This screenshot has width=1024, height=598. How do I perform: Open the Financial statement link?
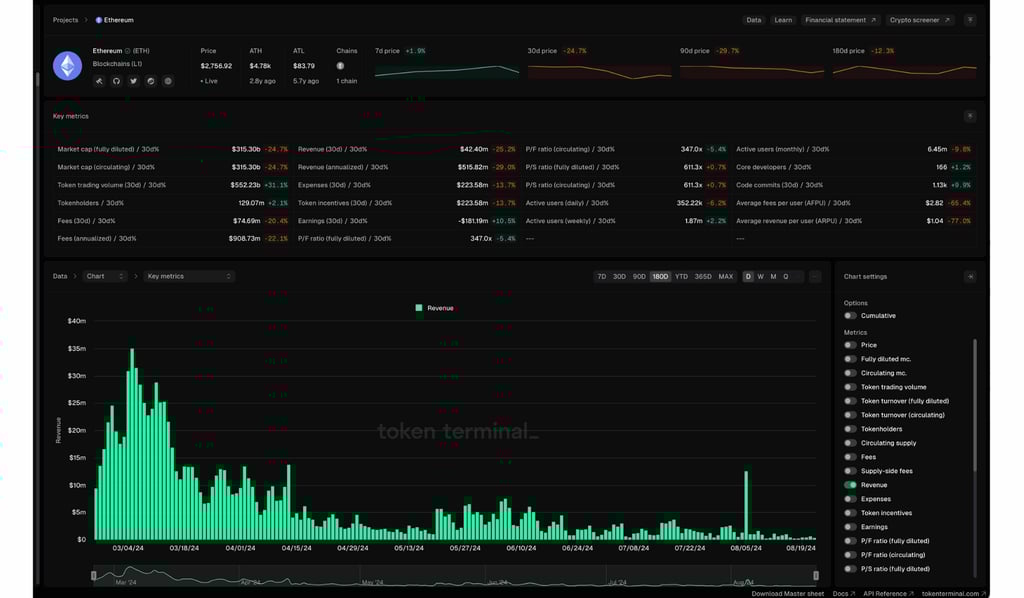[x=840, y=20]
